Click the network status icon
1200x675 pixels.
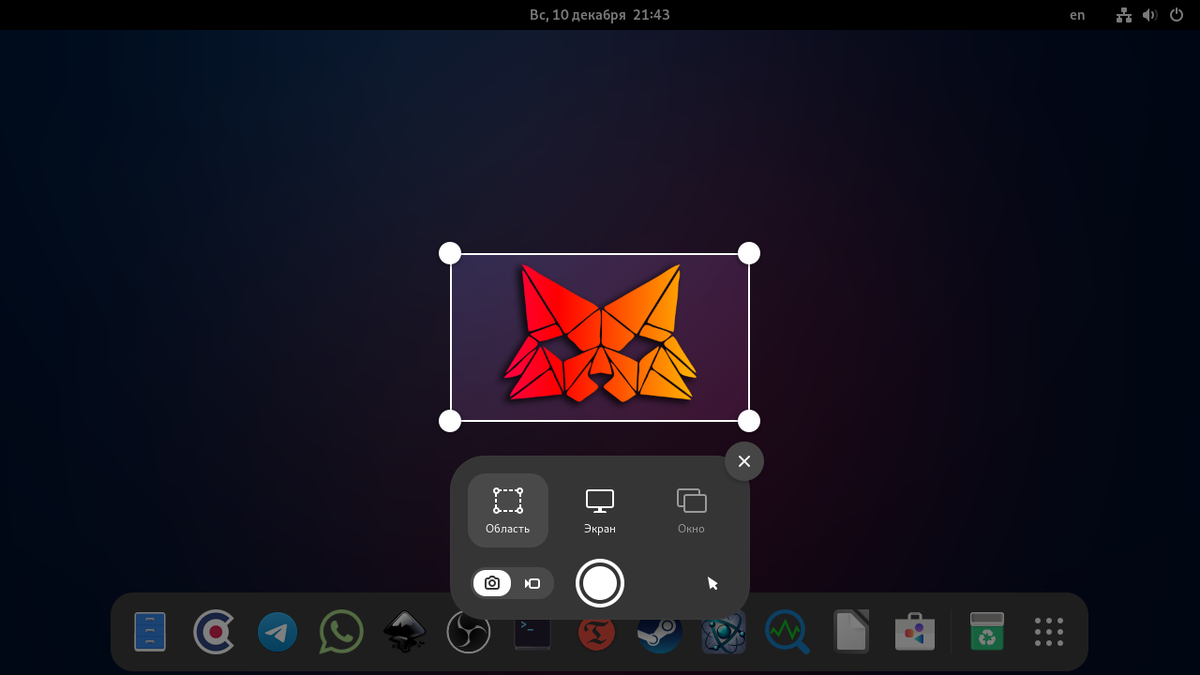pyautogui.click(x=1123, y=15)
